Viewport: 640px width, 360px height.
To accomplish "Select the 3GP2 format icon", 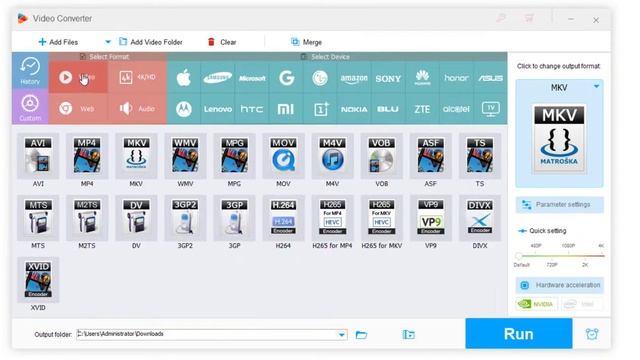I will point(185,218).
